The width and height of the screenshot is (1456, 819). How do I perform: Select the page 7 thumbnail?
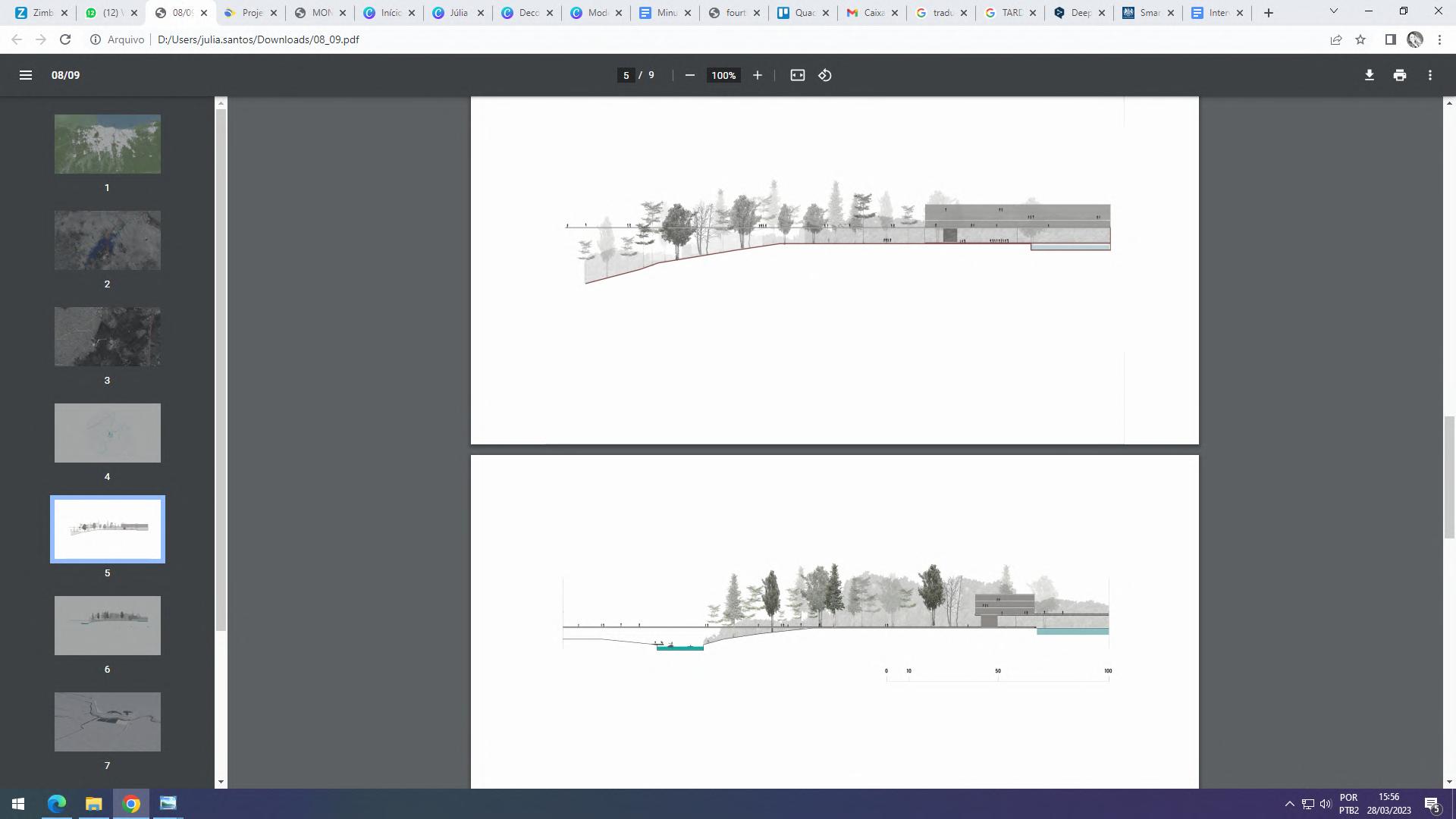107,721
